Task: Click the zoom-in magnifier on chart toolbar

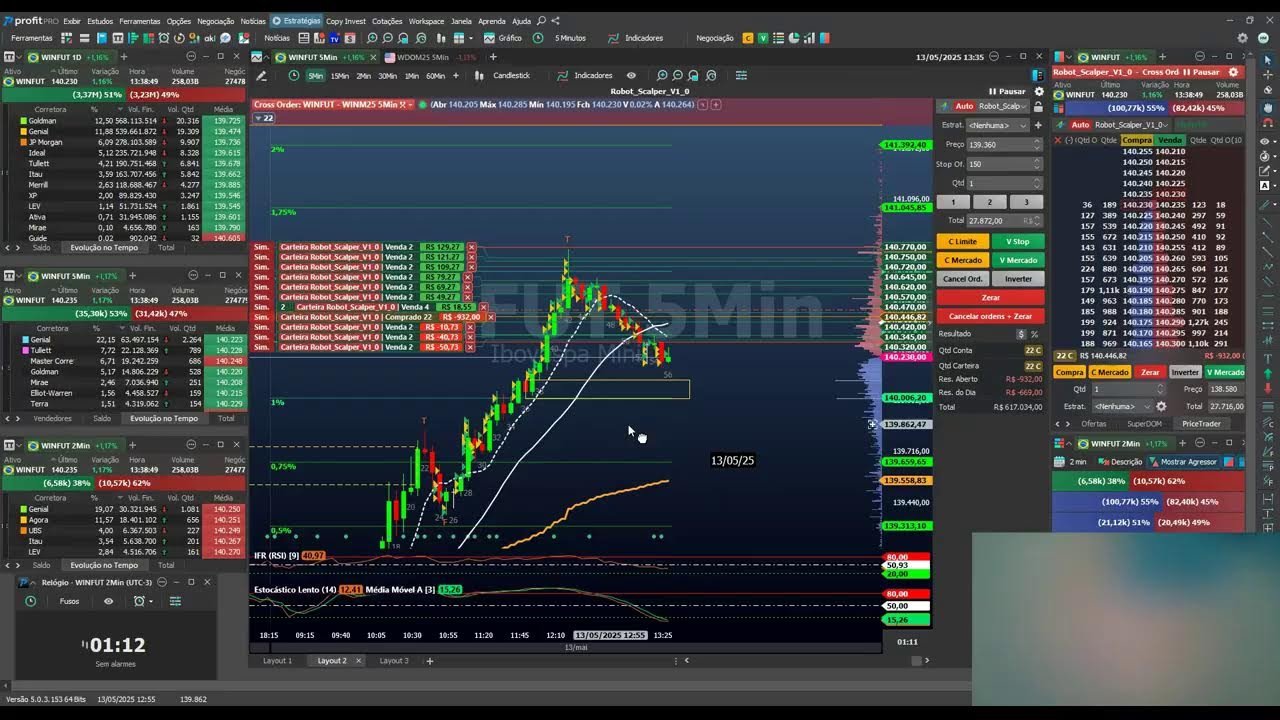Action: point(662,75)
